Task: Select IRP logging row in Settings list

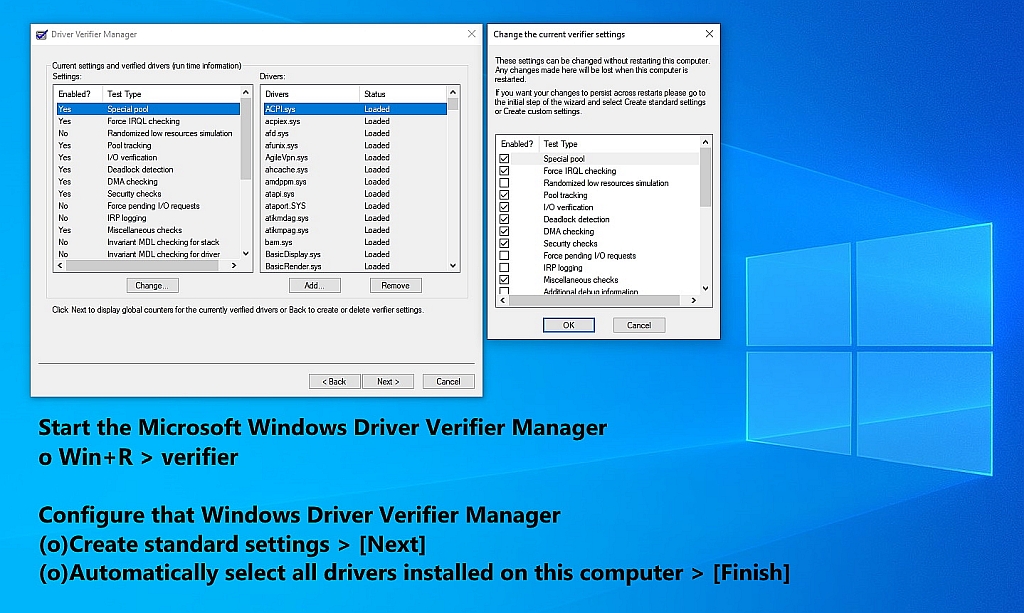Action: tap(148, 218)
